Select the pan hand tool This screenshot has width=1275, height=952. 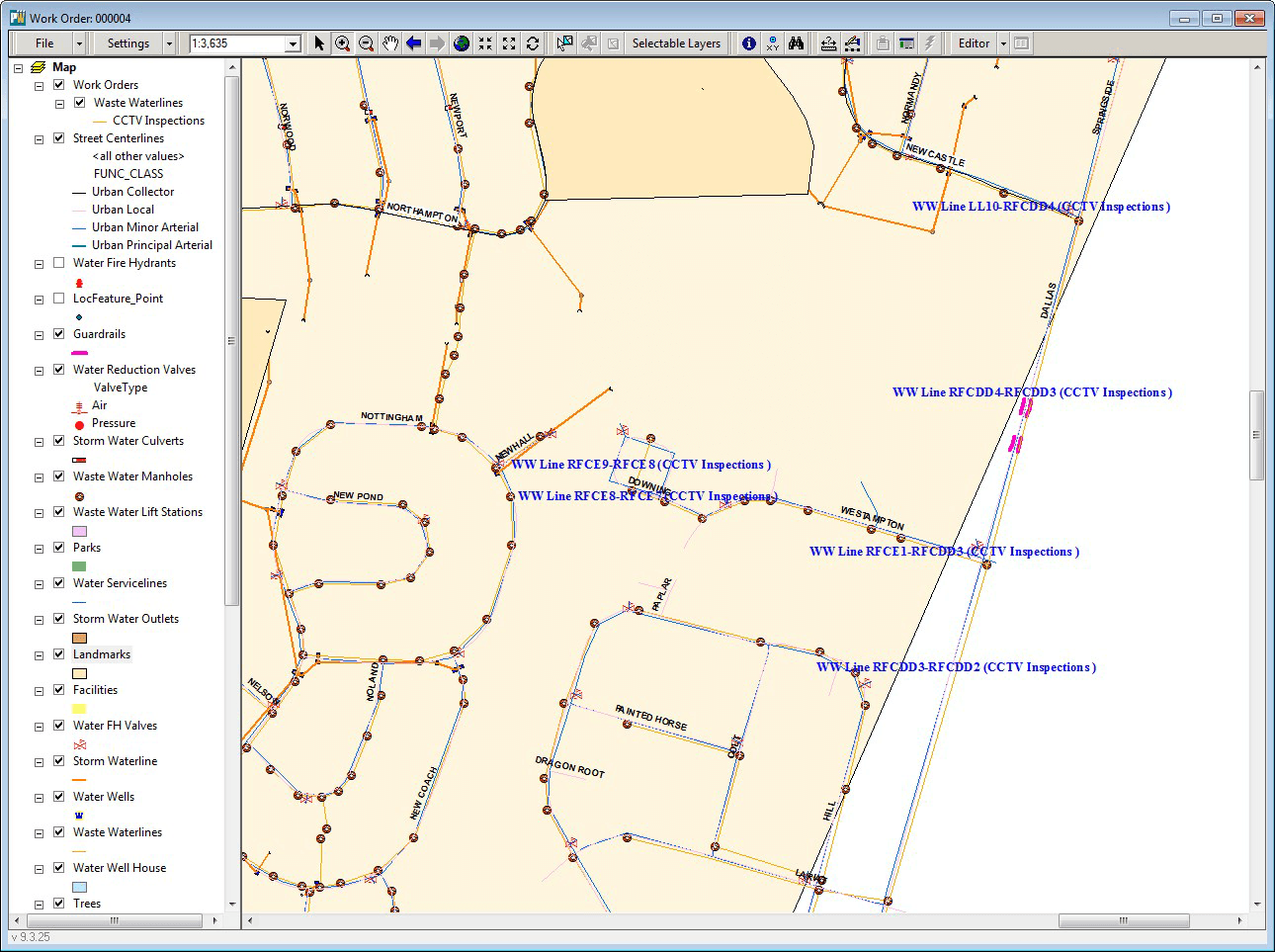(390, 43)
